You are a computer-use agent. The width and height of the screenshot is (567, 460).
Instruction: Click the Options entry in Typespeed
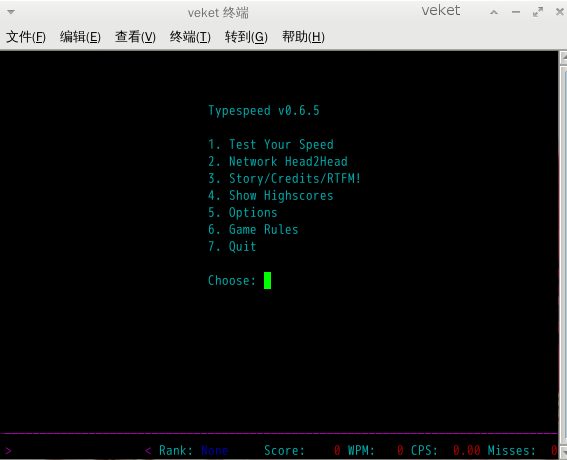(x=243, y=213)
